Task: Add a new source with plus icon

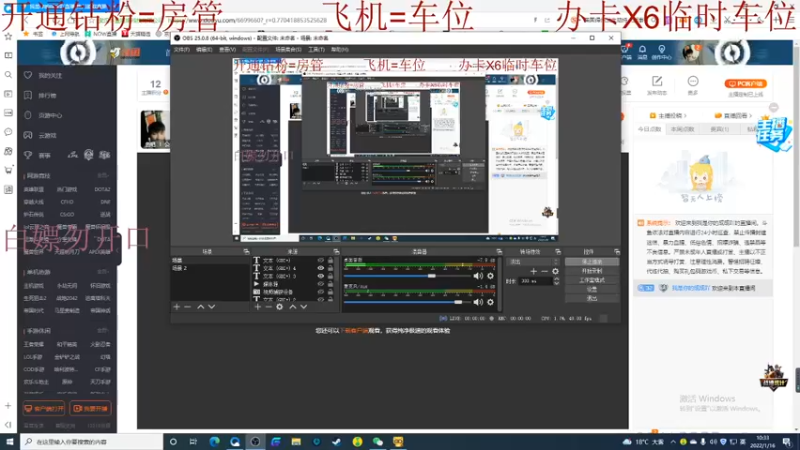Action: point(257,307)
